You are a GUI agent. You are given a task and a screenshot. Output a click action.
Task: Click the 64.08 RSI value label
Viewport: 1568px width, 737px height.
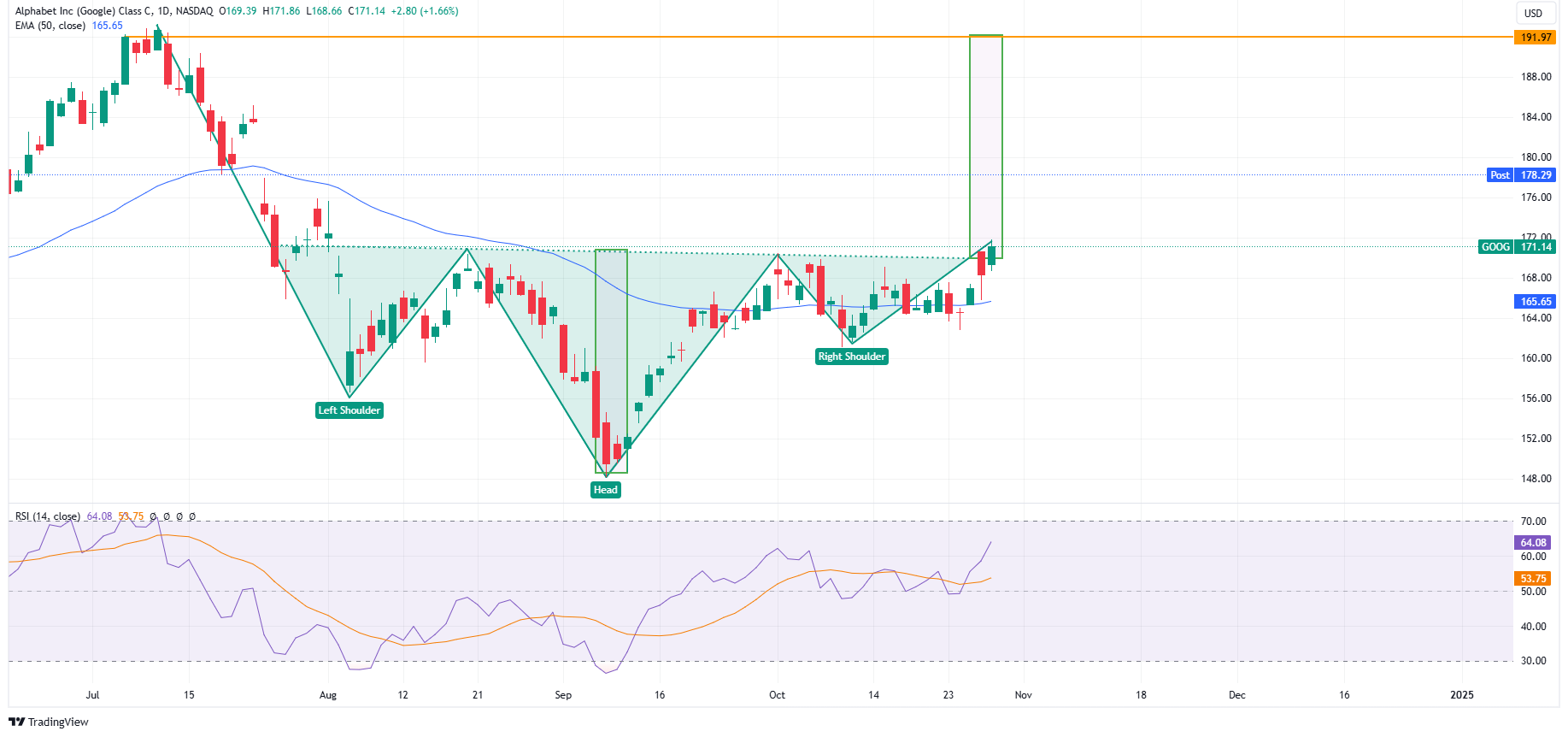[1533, 543]
